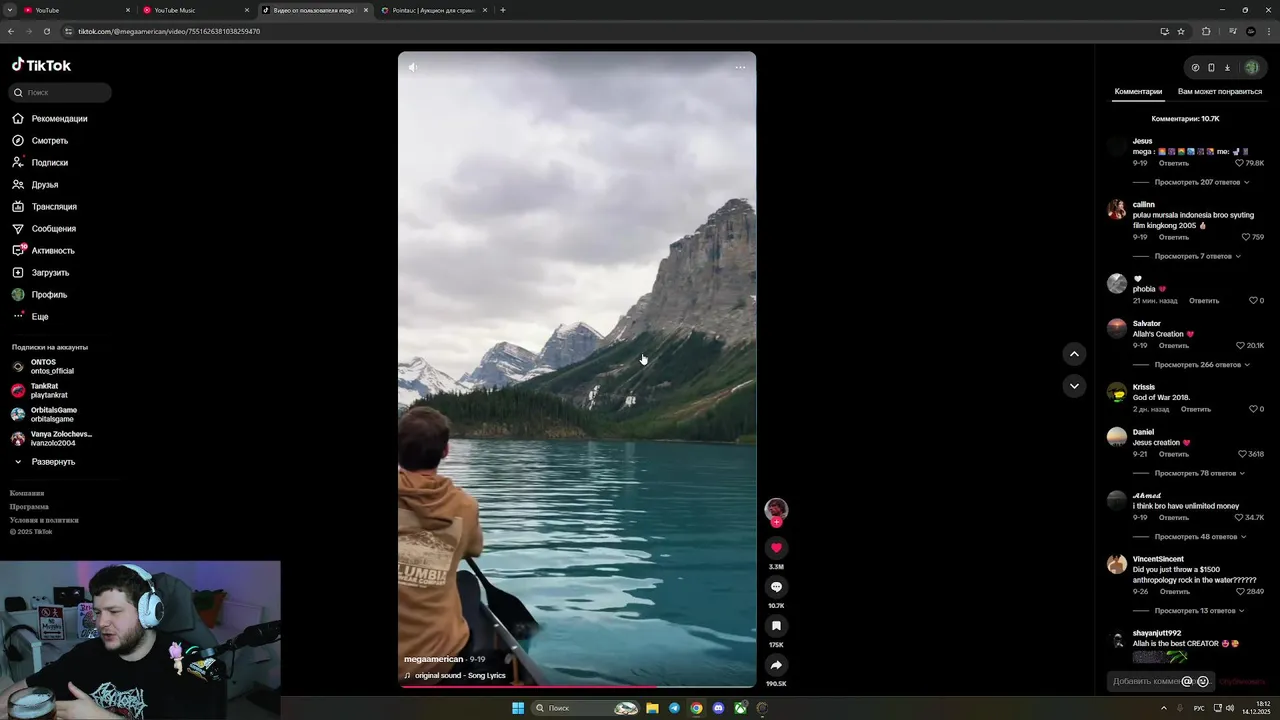Viewport: 1280px width, 720px height.
Task: Reply to callinn comment via Ответить
Action: [x=1174, y=237]
